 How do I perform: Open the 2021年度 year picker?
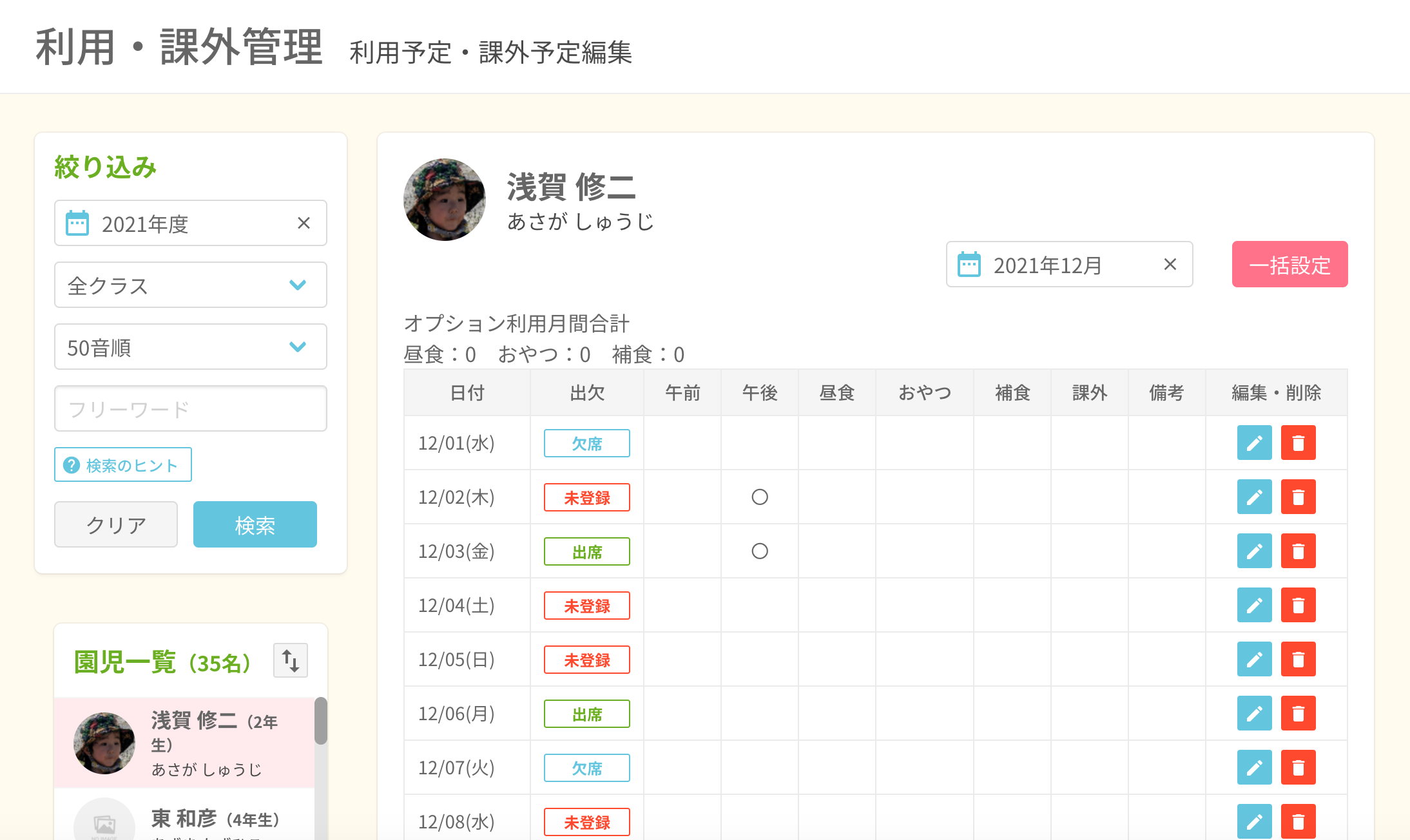tap(191, 223)
